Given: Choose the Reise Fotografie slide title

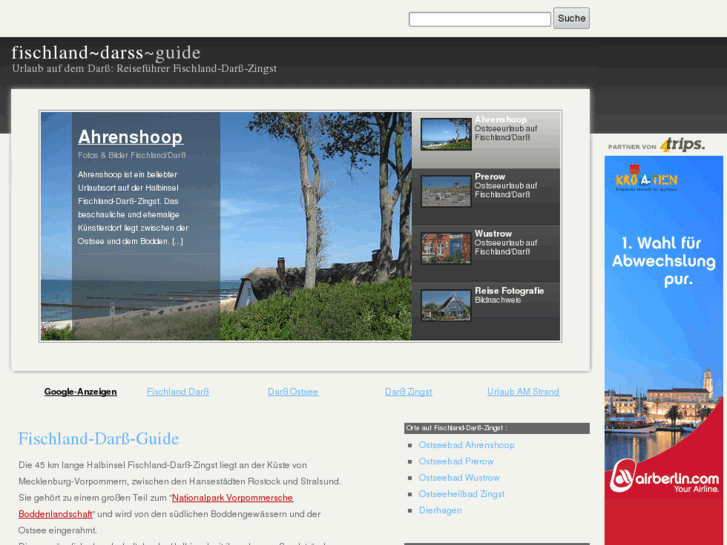Looking at the screenshot, I should click(x=509, y=290).
